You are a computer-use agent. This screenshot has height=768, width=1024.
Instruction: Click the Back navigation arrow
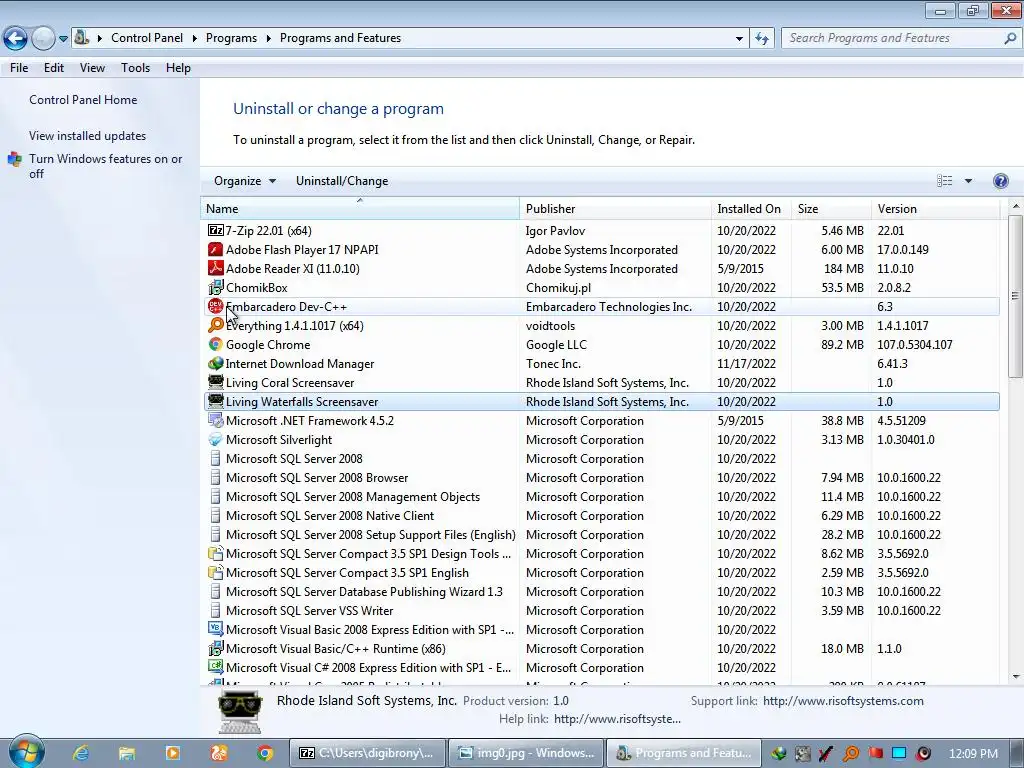16,39
